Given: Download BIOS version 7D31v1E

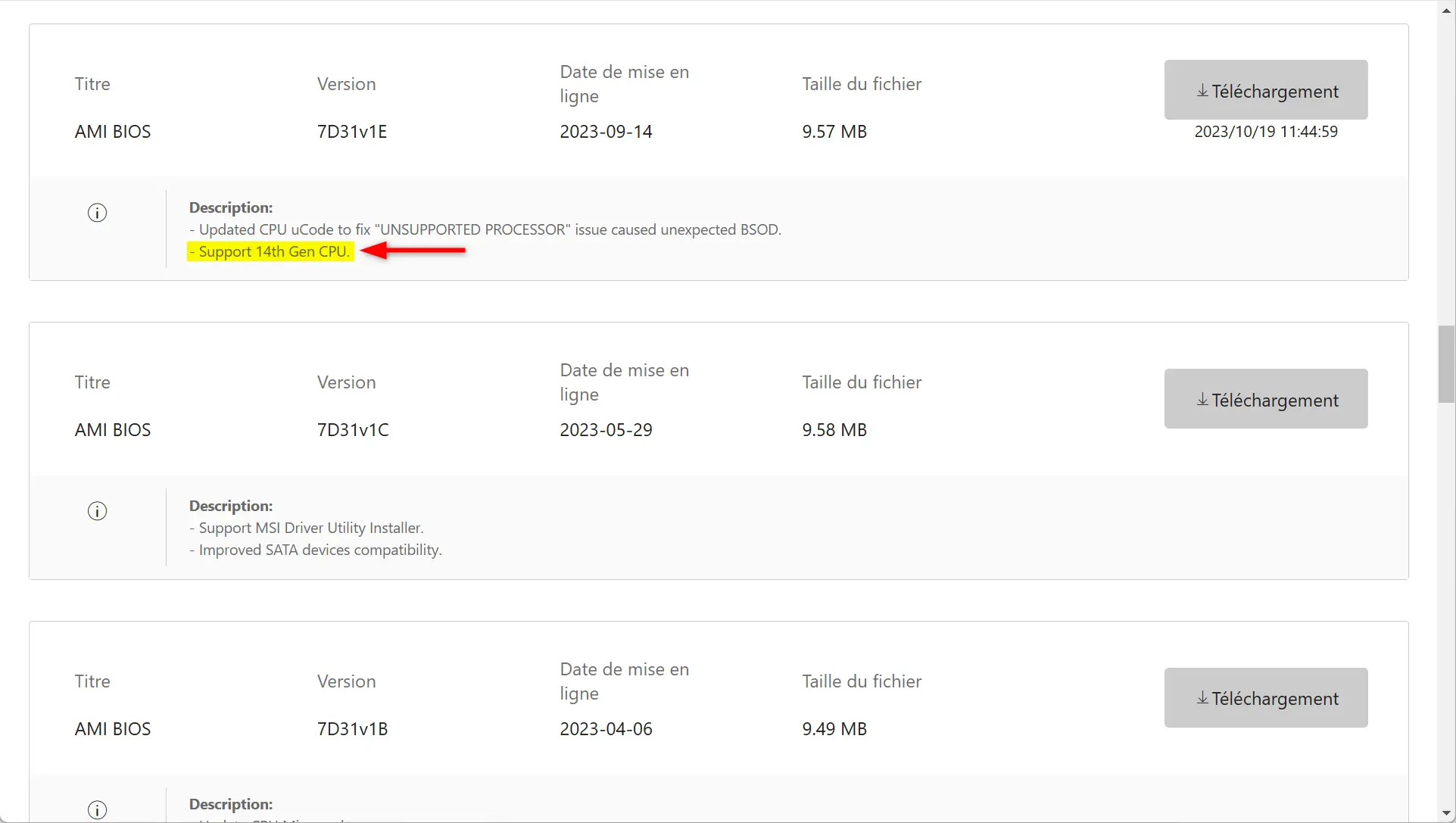Looking at the screenshot, I should tap(1266, 90).
